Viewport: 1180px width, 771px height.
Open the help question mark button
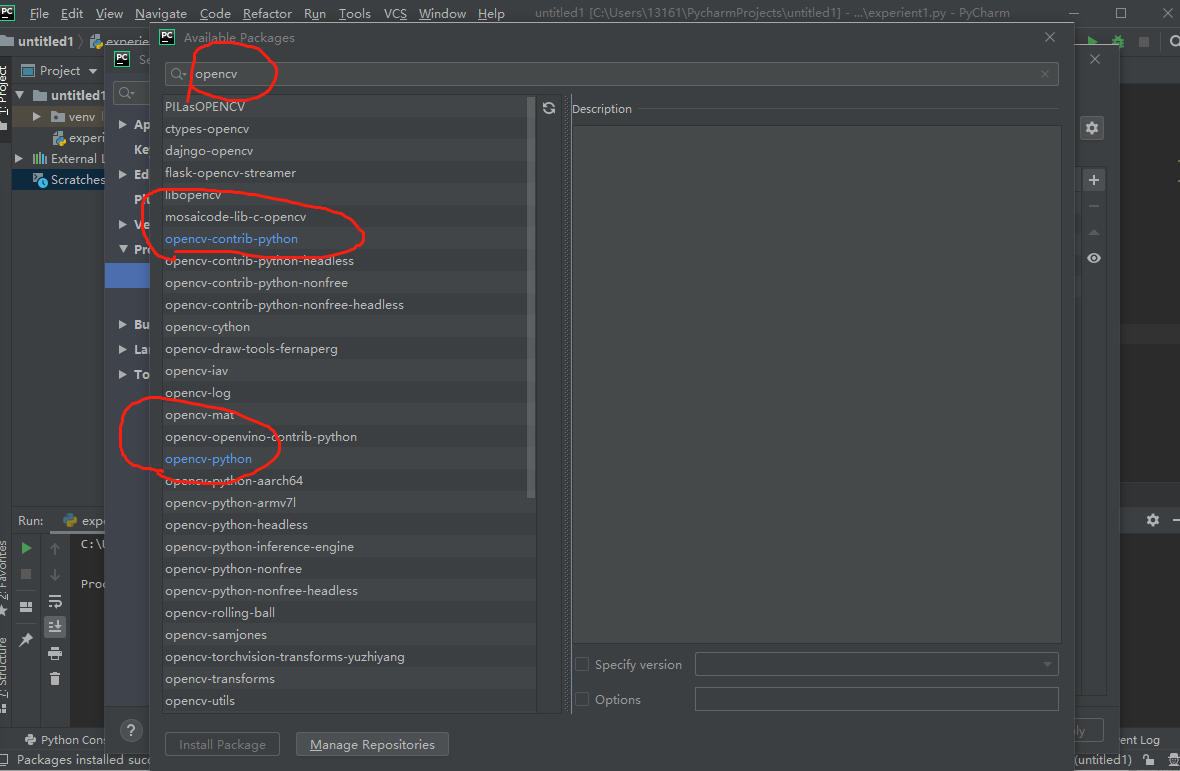131,730
